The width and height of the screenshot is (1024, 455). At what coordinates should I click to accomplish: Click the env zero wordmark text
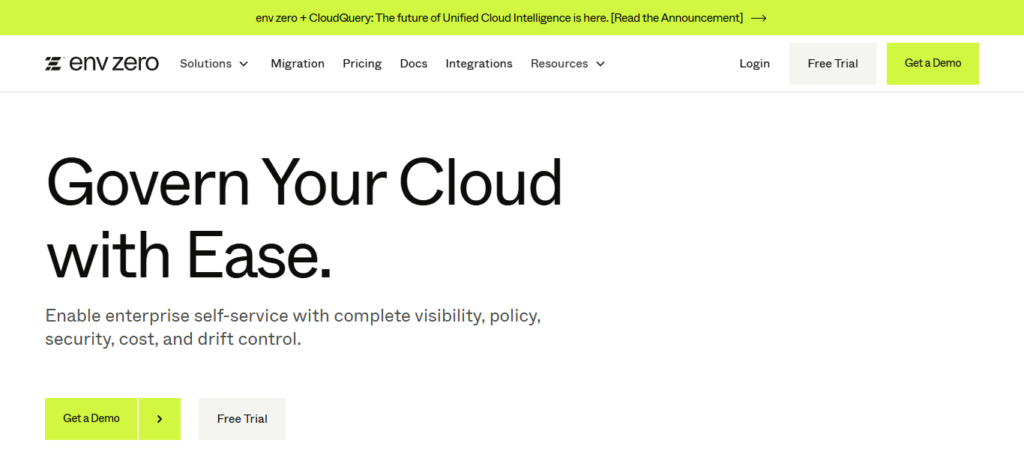point(114,64)
